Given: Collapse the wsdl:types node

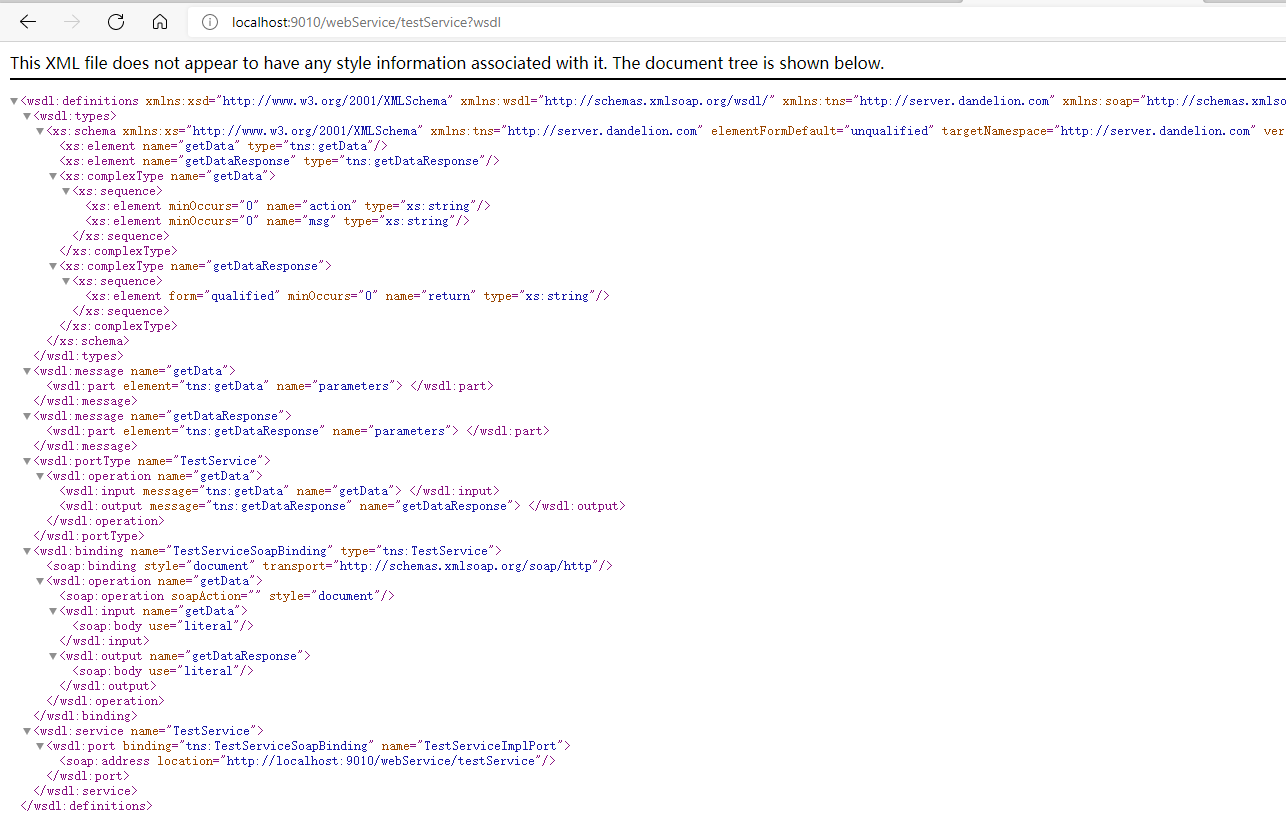Looking at the screenshot, I should [27, 116].
